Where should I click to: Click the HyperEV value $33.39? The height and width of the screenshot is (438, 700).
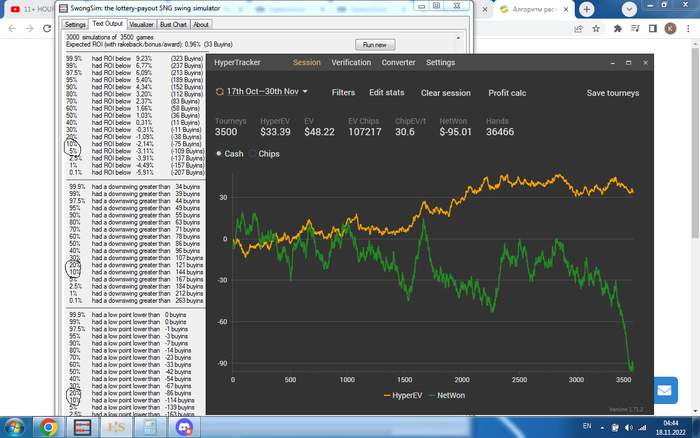point(275,132)
